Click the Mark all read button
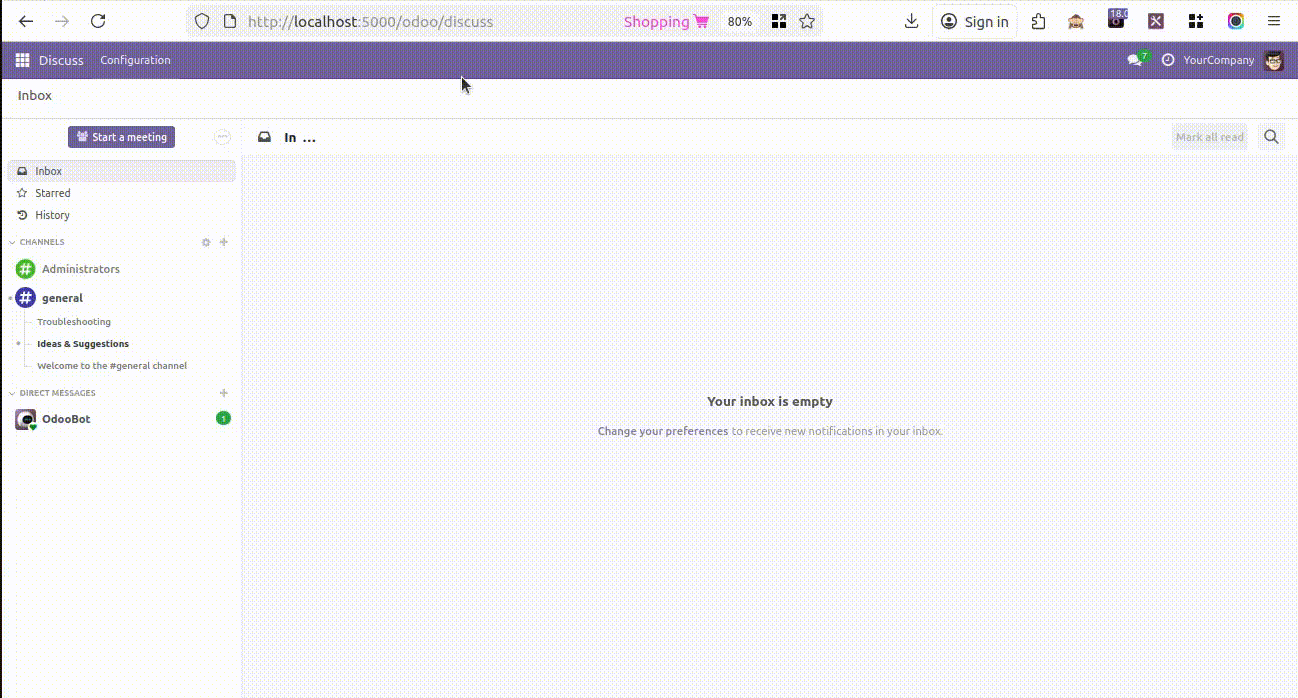 click(1209, 137)
